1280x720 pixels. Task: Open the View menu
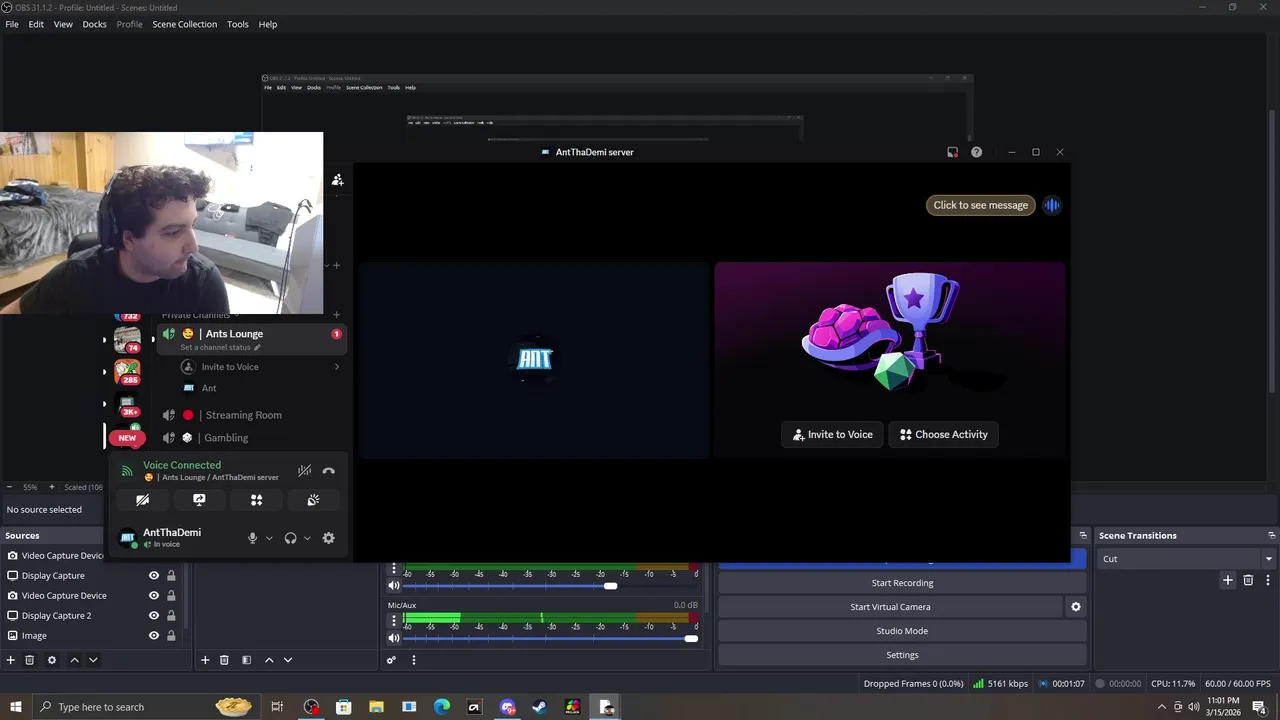[x=63, y=24]
